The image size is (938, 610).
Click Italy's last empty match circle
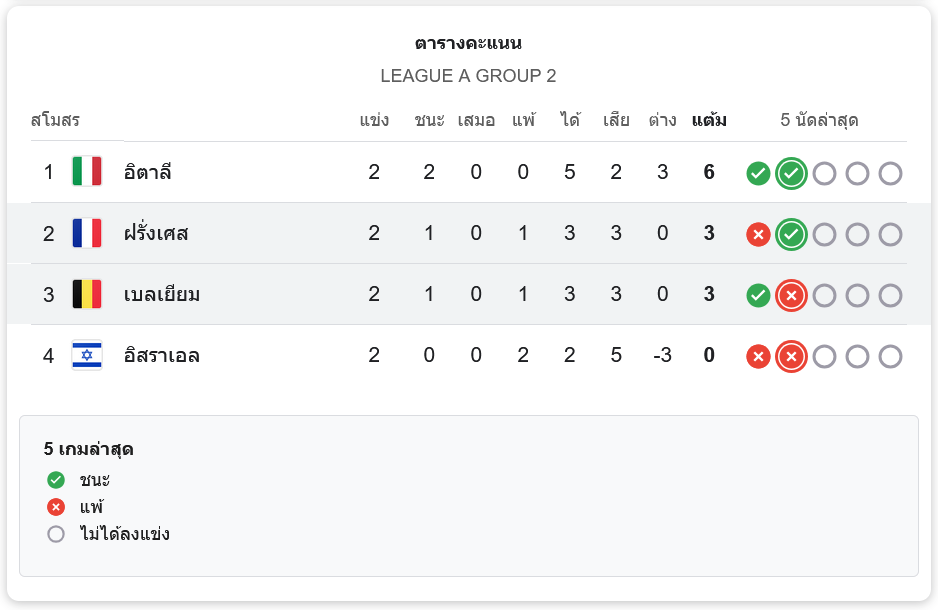click(890, 173)
